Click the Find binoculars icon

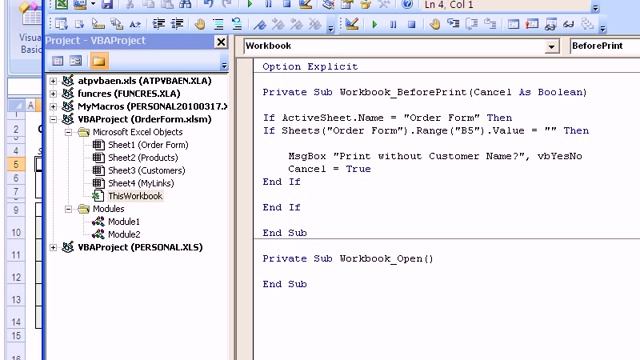pos(185,4)
